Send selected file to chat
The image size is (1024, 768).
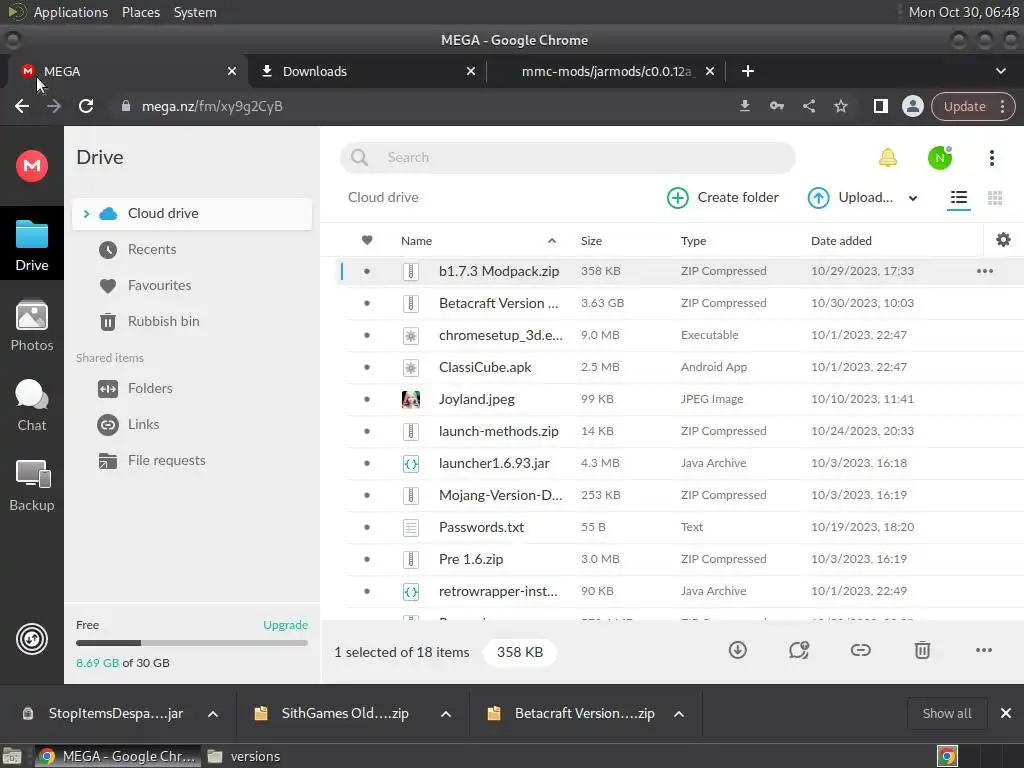coord(799,650)
